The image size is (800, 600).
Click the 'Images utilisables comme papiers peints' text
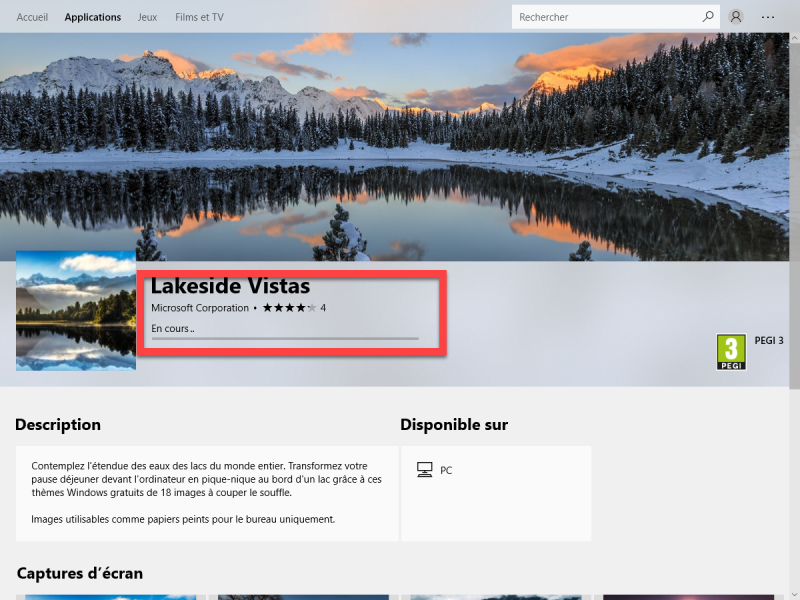[x=183, y=519]
